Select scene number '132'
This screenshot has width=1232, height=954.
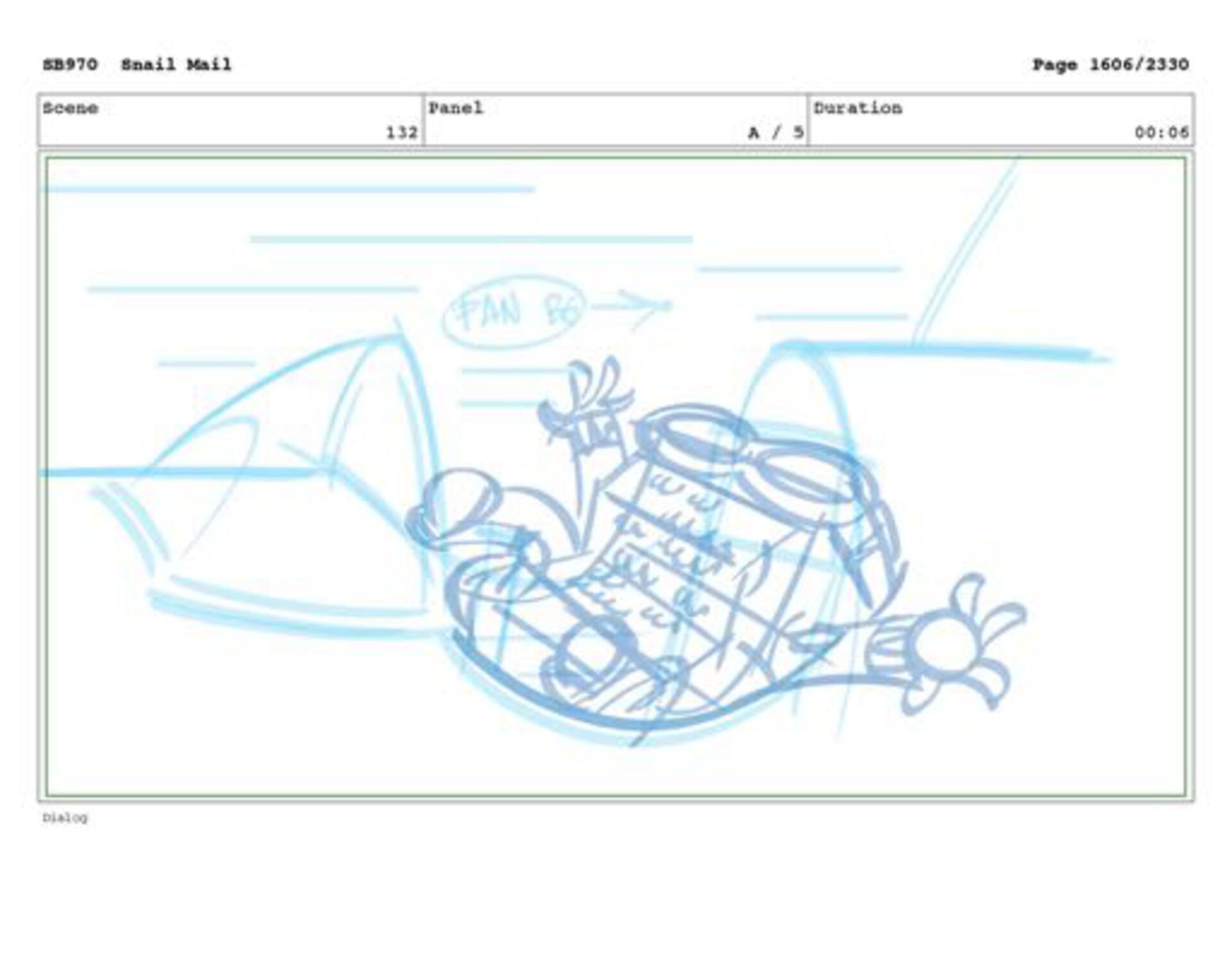402,132
